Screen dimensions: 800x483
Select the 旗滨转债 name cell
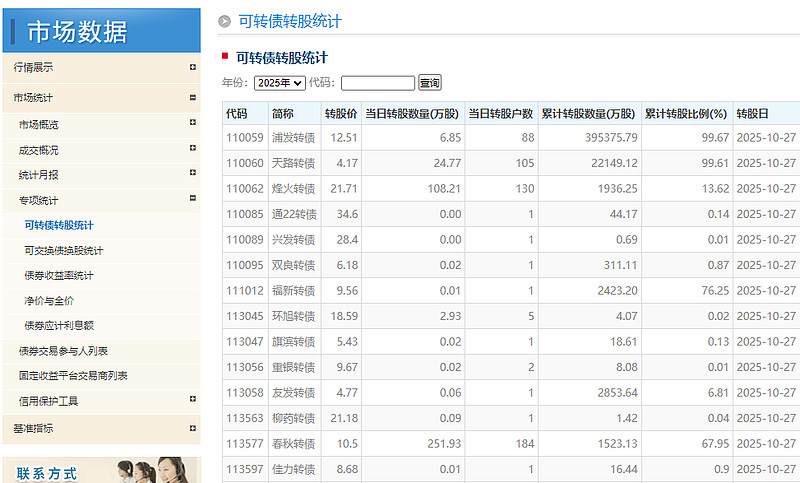(x=293, y=342)
